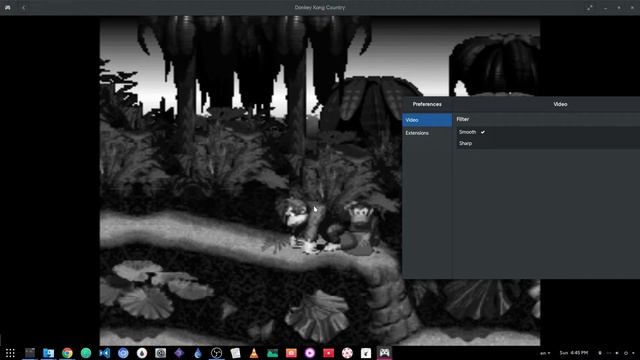
Task: Choose the Smooth video filter
Action: [548, 132]
